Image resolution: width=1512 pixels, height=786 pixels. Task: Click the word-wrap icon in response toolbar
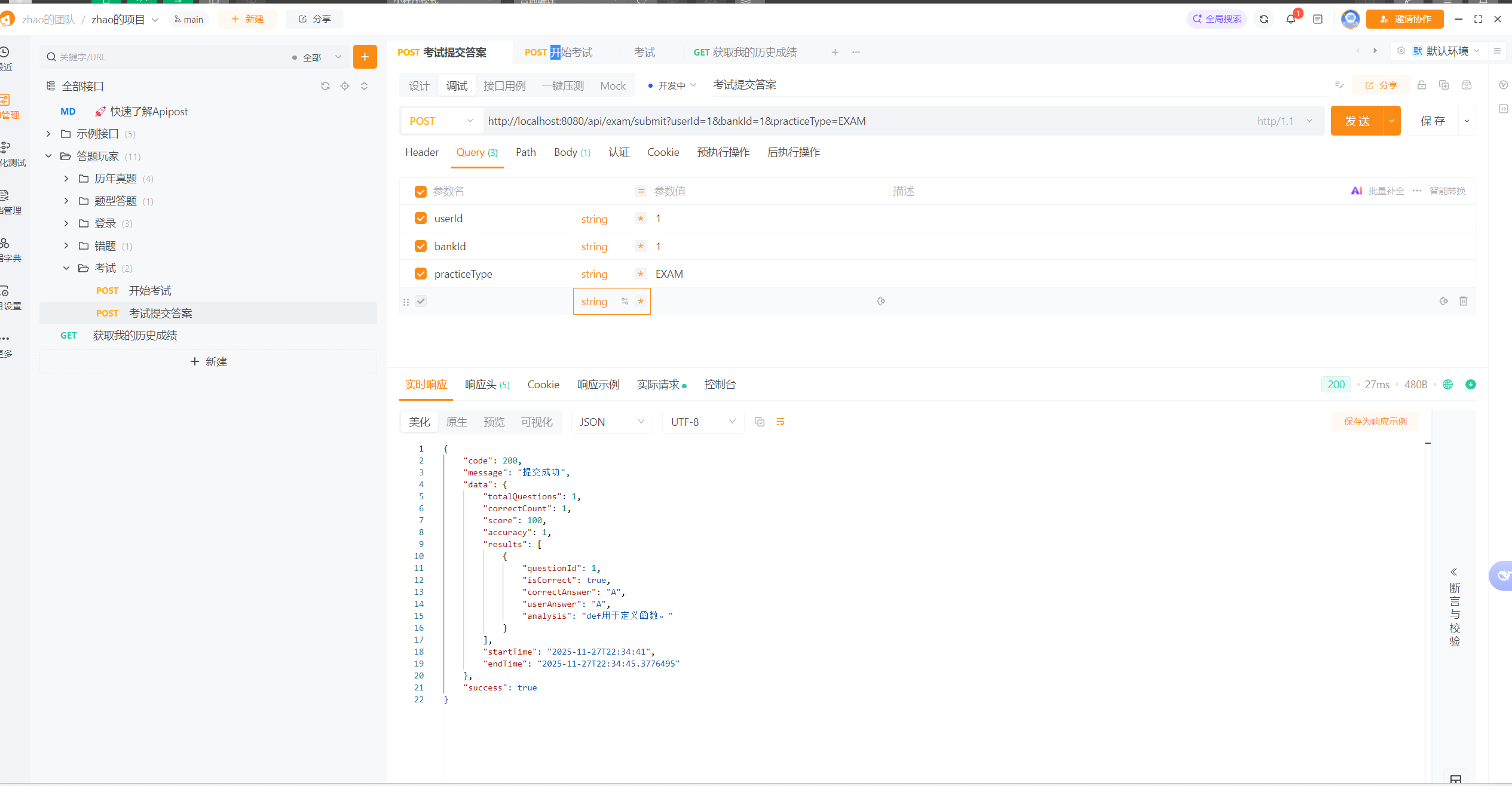click(780, 422)
